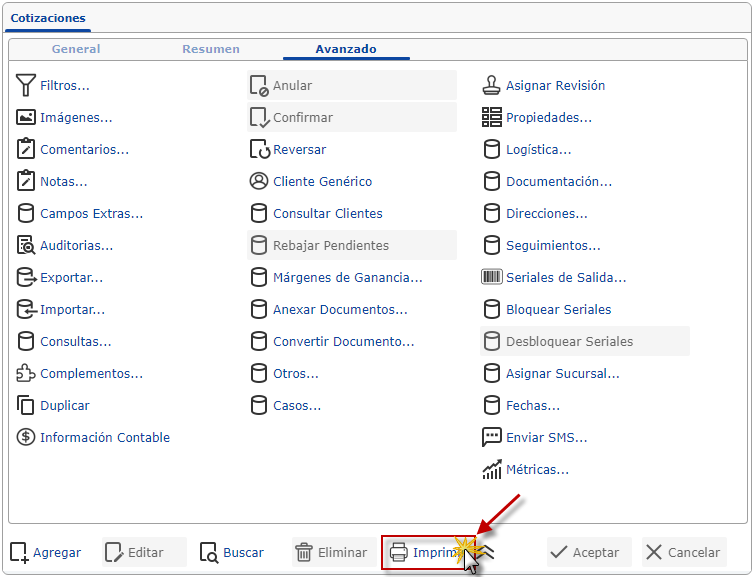Click the Complementos puzzle piece icon
Viewport: 755px width, 577px height.
coord(26,373)
